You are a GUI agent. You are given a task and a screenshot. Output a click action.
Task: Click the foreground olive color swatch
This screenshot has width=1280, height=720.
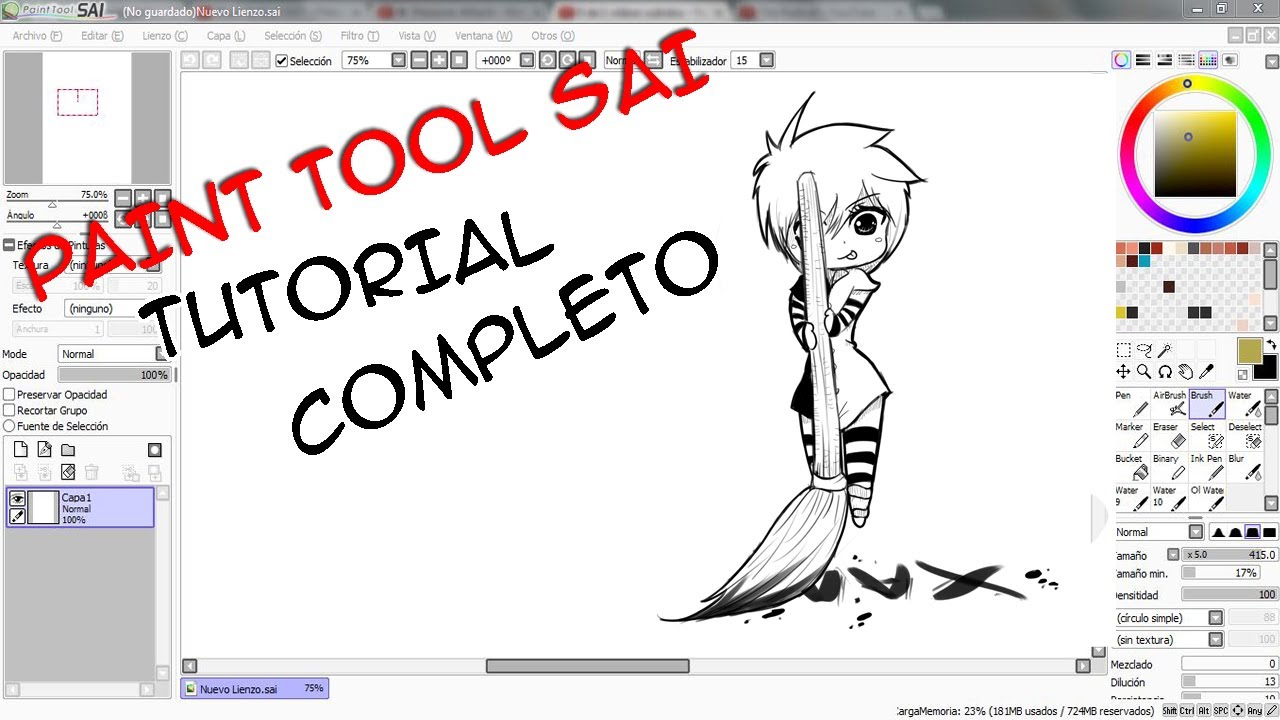pyautogui.click(x=1248, y=351)
